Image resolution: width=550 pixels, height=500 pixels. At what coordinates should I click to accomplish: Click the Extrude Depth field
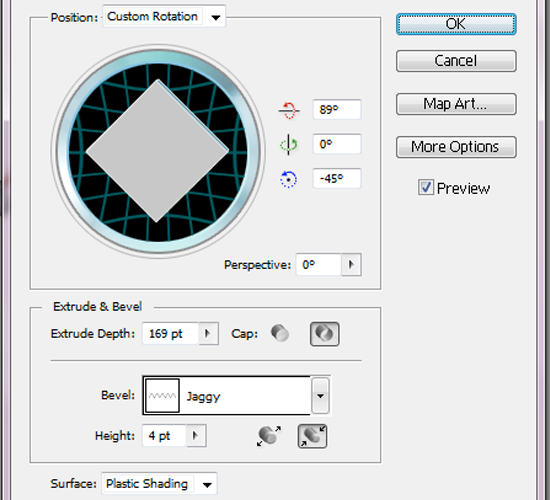point(170,334)
